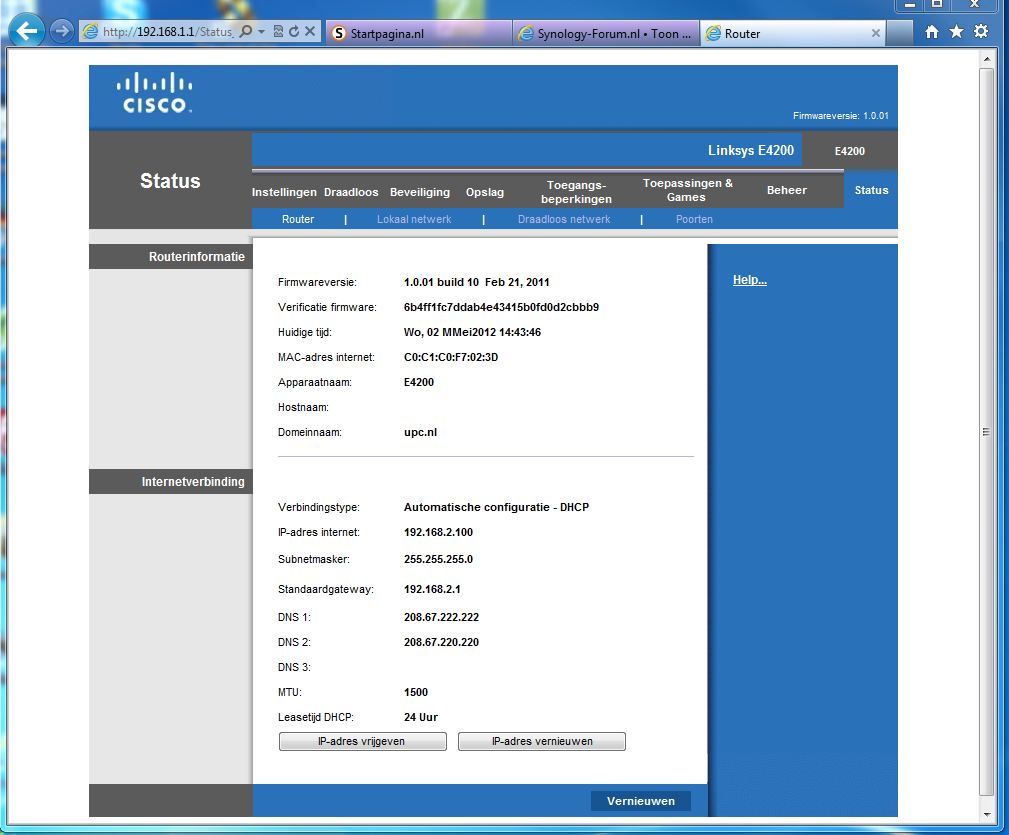Open the Help... link
Image resolution: width=1009 pixels, height=835 pixels.
pyautogui.click(x=750, y=280)
